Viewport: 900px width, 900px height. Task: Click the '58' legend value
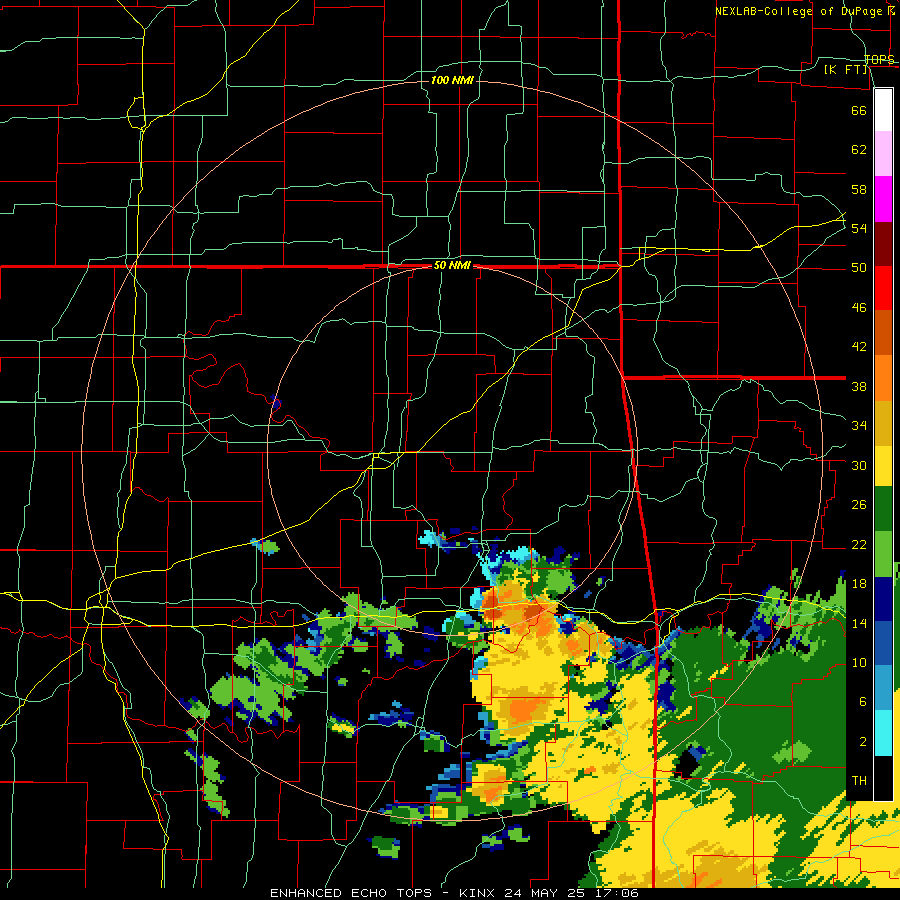[x=859, y=189]
